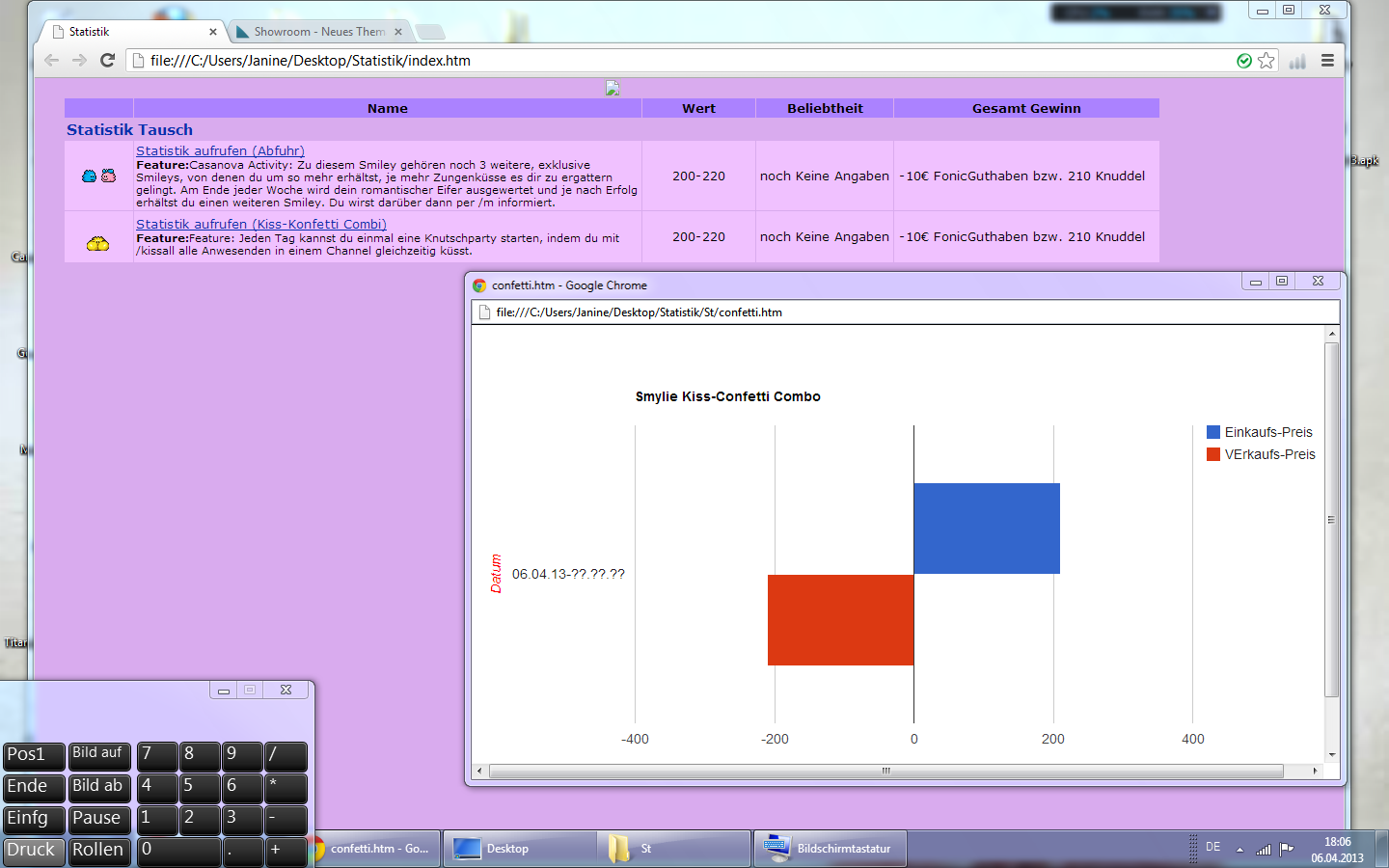
Task: Click the blue Casanova smiley icons
Action: click(98, 176)
